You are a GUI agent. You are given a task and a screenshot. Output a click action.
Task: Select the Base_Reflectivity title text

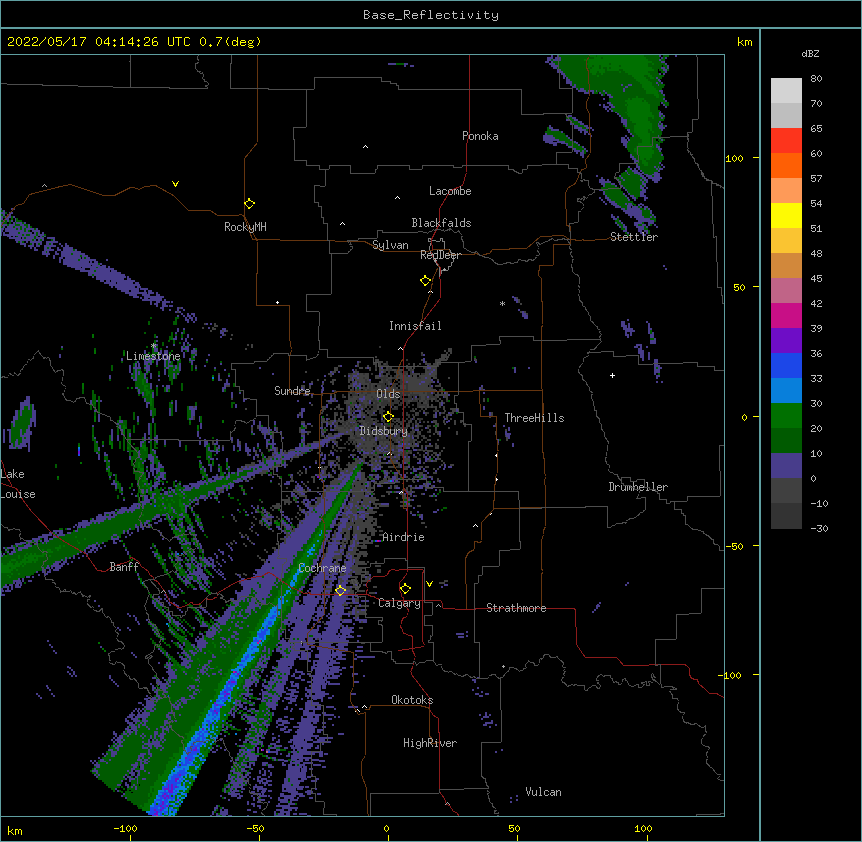(x=431, y=15)
